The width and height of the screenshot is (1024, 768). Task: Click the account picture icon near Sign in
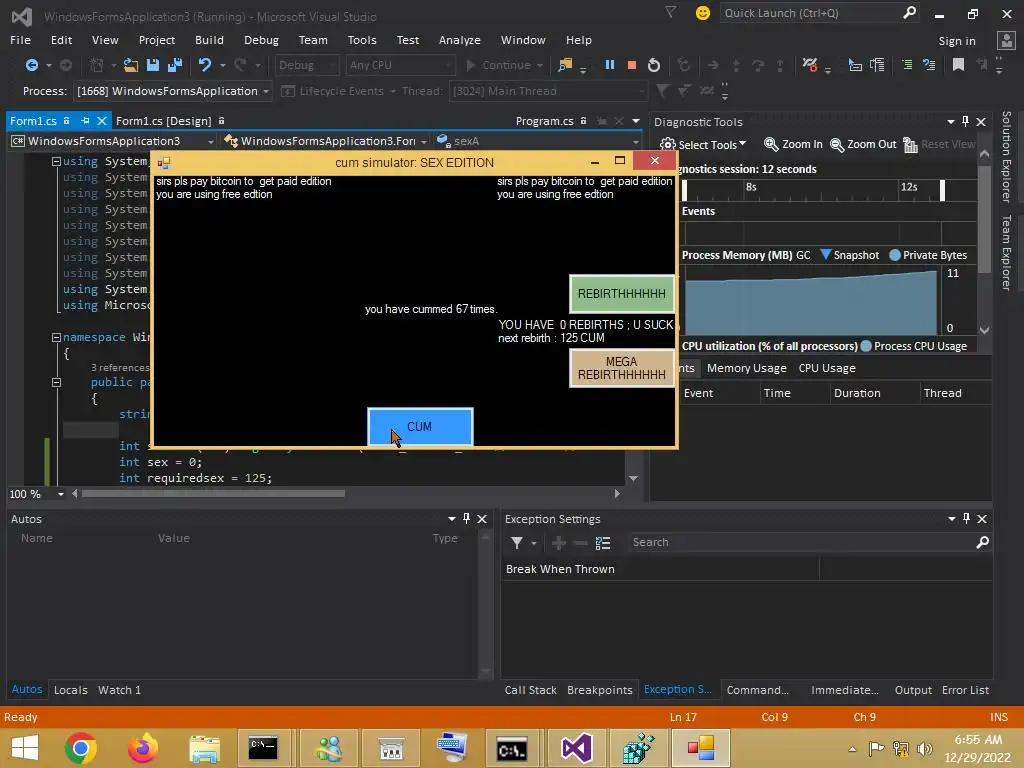click(1006, 40)
